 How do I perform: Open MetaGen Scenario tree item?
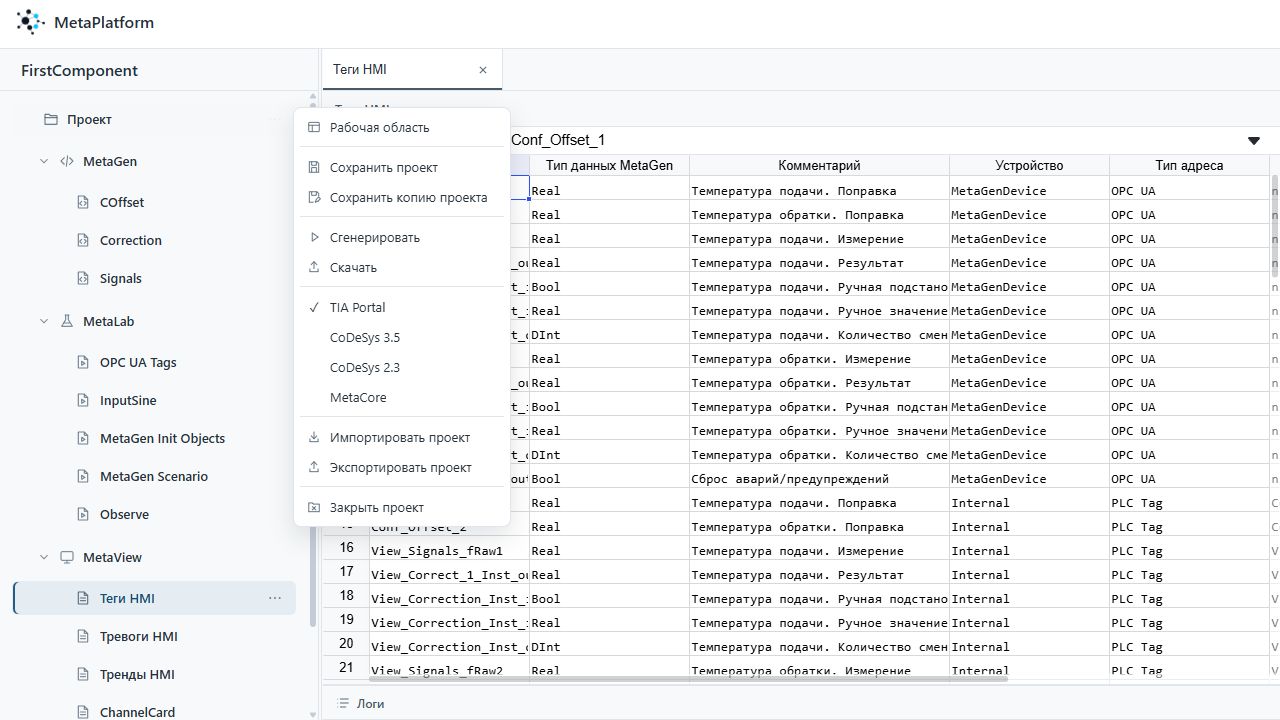154,476
